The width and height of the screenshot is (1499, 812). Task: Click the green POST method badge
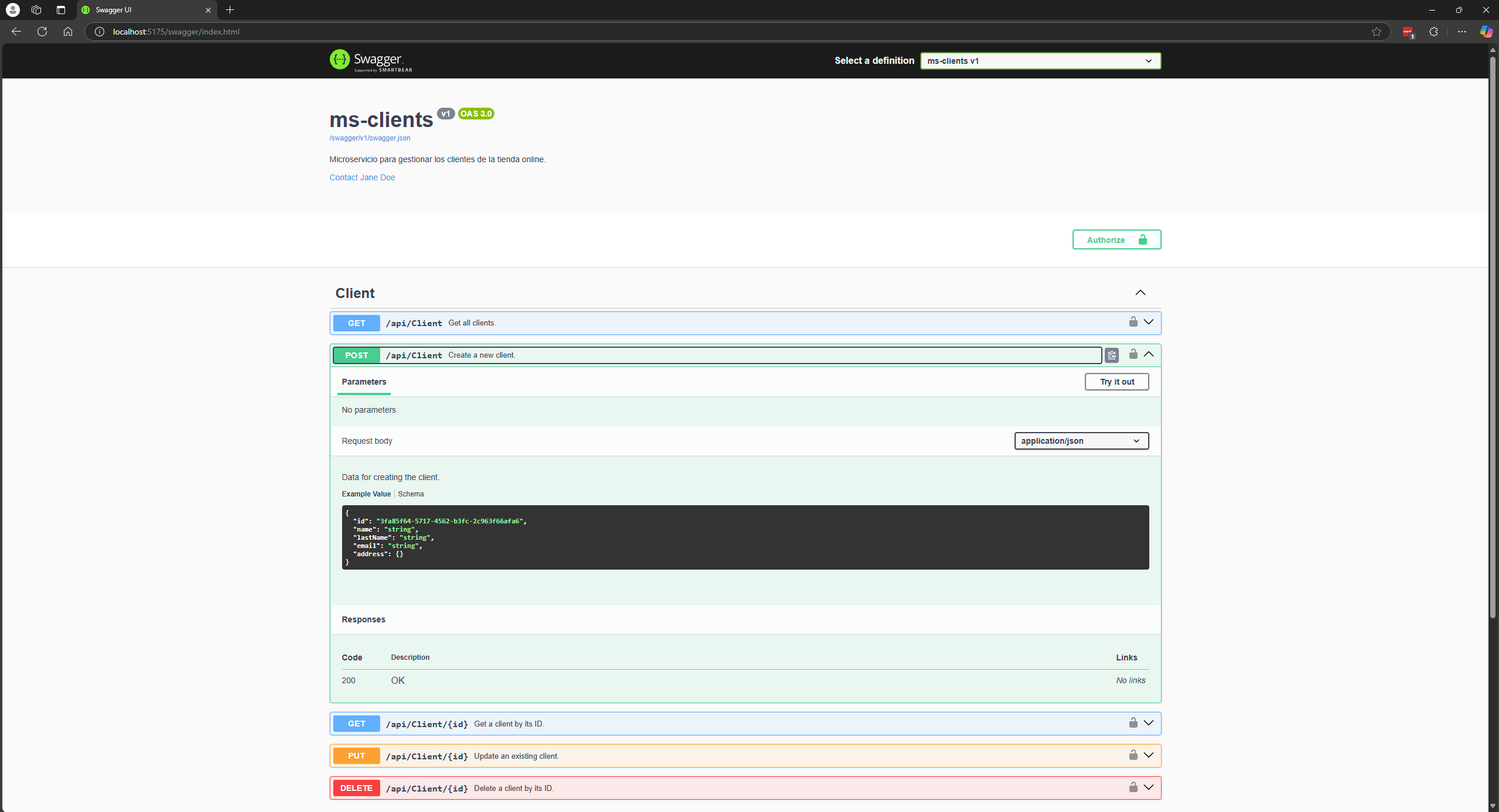point(356,355)
